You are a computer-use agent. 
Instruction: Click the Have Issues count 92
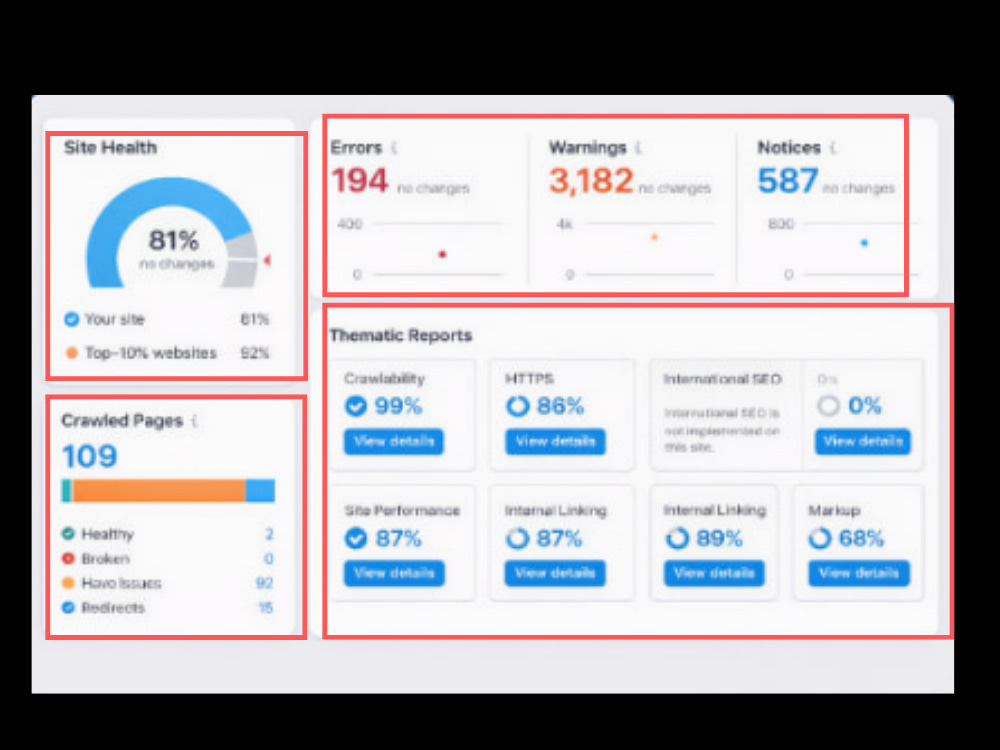264,583
